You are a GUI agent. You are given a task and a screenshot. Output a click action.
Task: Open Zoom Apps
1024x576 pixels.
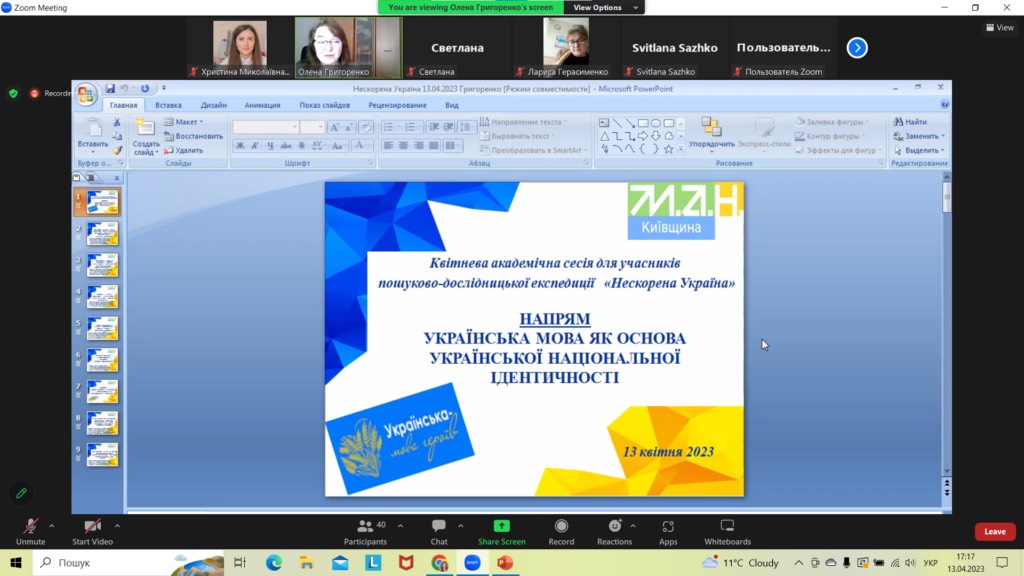[x=668, y=527]
